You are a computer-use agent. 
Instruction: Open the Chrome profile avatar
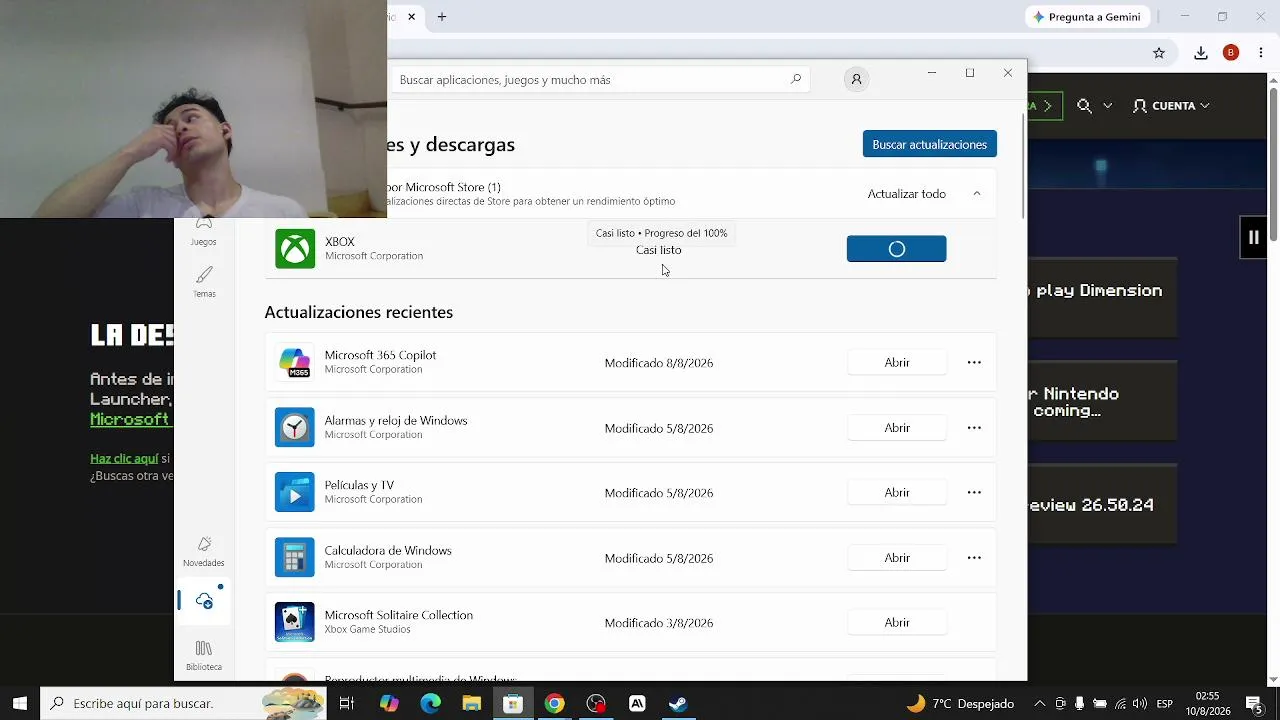tap(1231, 53)
